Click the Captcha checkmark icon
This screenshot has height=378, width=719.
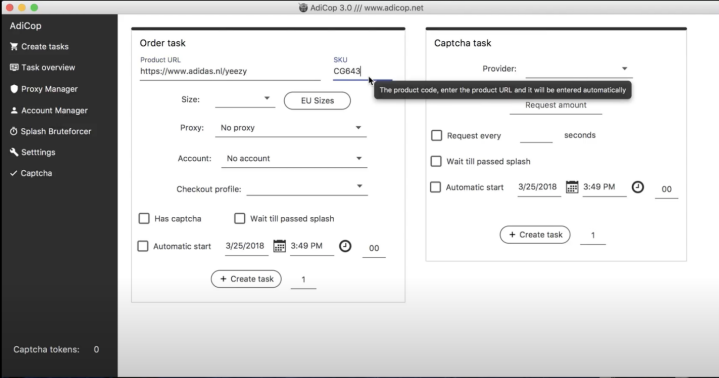click(14, 173)
